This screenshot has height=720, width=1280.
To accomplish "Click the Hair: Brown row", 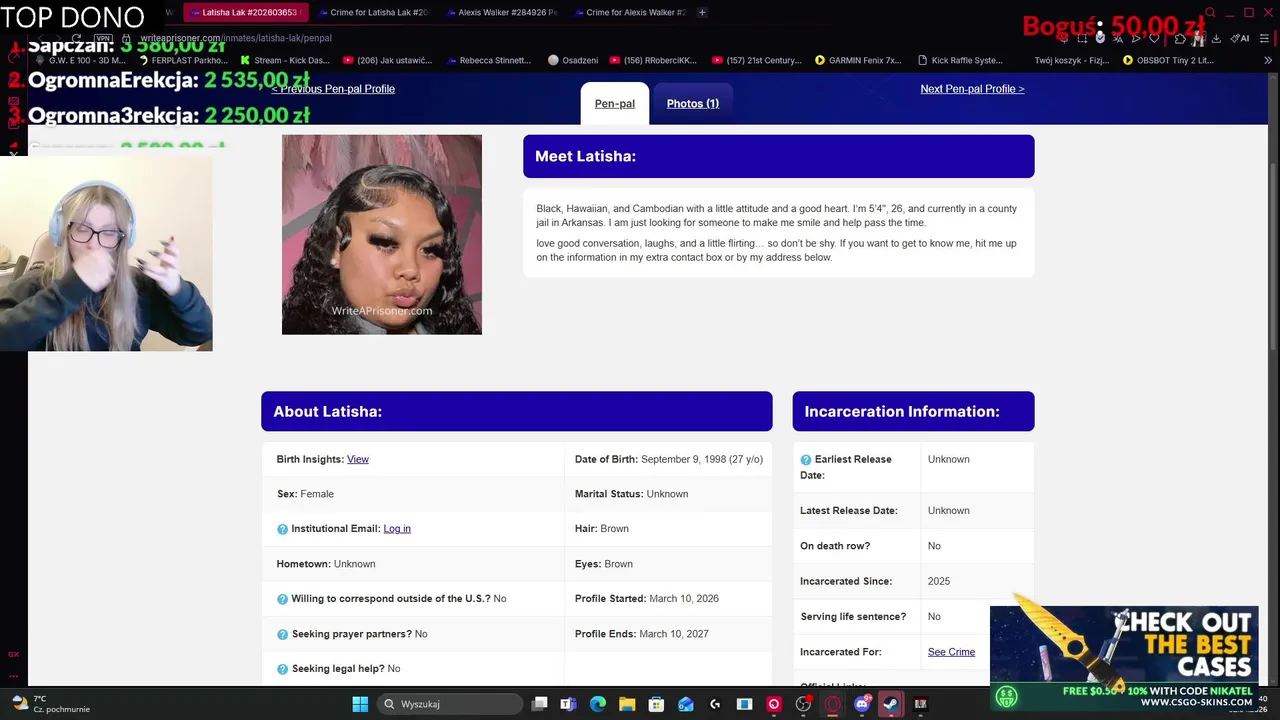I will [x=668, y=529].
